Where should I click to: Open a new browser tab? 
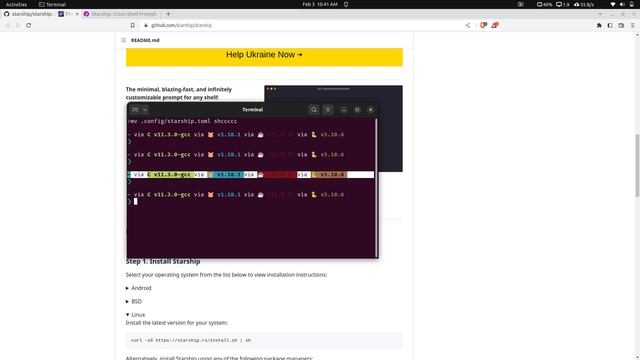click(x=168, y=14)
